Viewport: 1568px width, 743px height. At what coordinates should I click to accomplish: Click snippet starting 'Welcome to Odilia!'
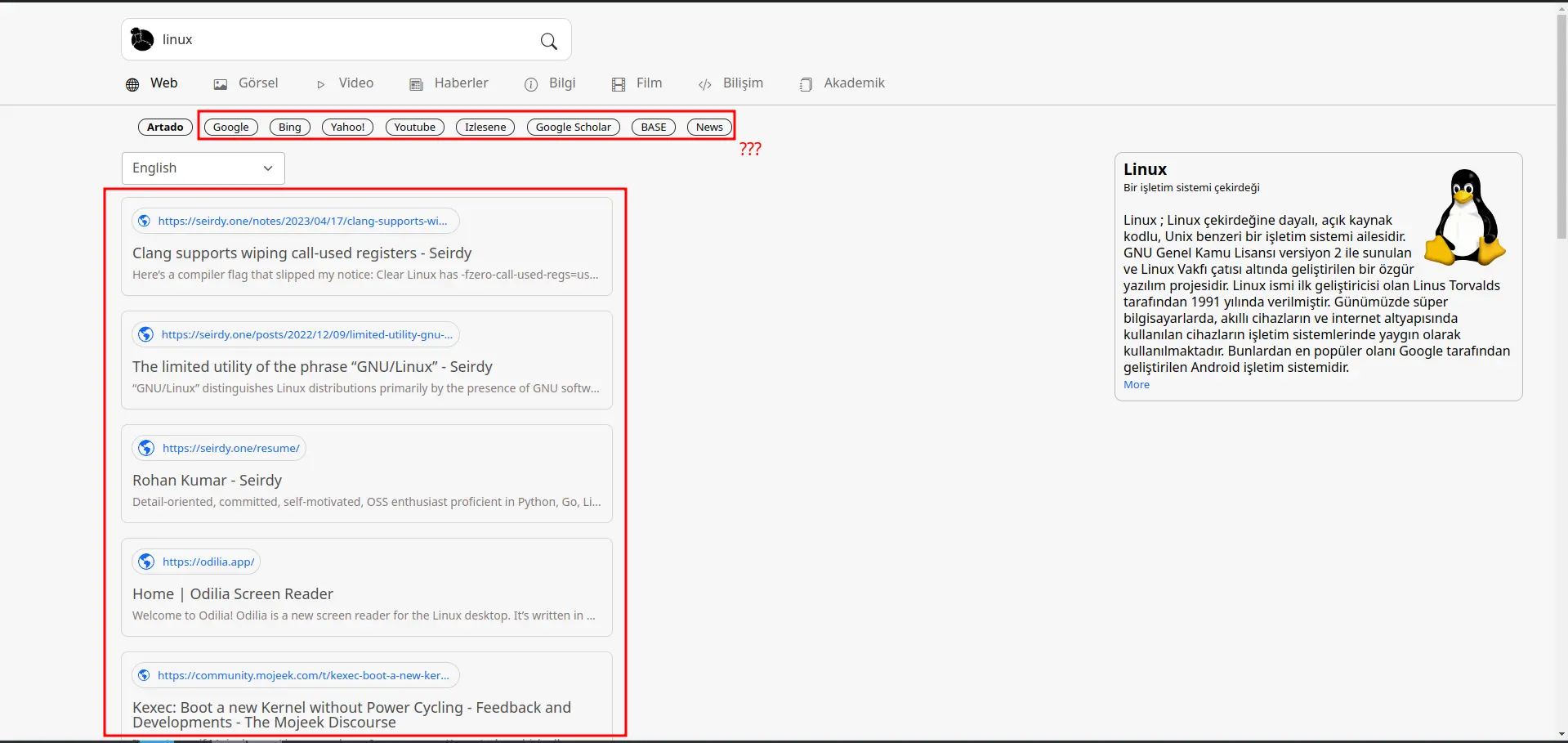point(364,615)
